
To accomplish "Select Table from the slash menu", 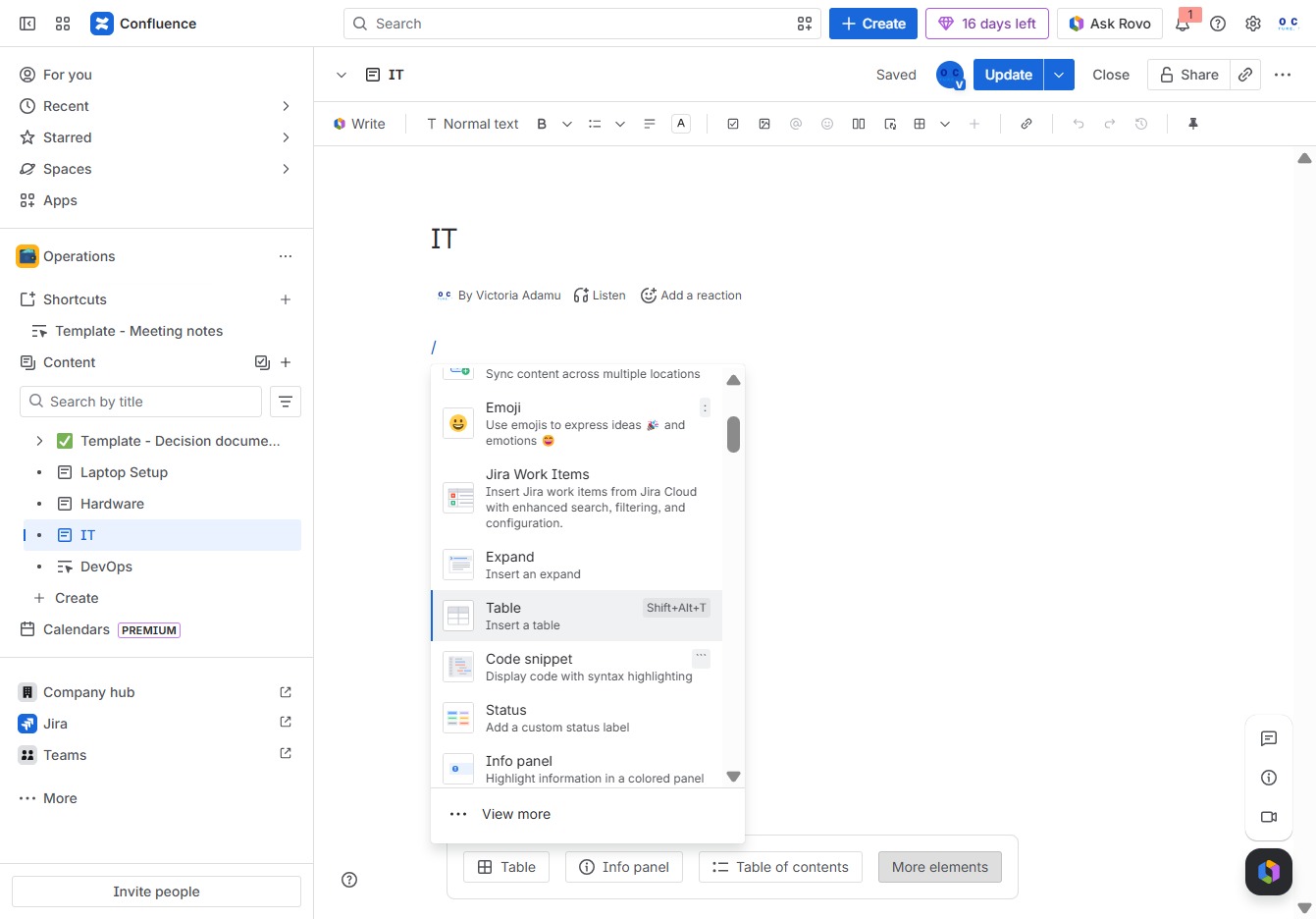I will 577,616.
